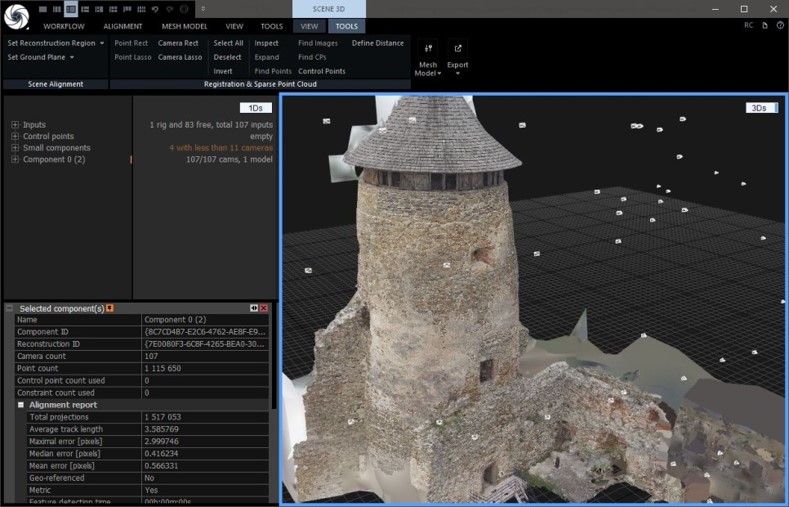Expand the Inputs tree node

click(x=15, y=125)
